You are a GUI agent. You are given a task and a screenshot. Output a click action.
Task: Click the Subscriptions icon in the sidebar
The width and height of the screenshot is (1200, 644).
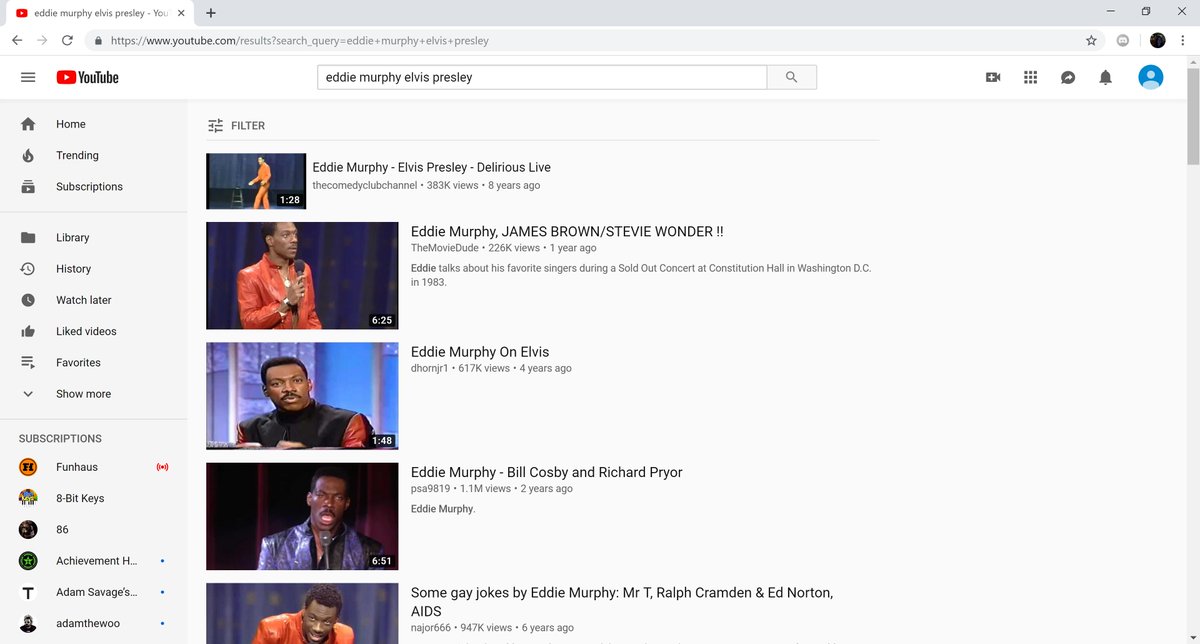pyautogui.click(x=28, y=186)
